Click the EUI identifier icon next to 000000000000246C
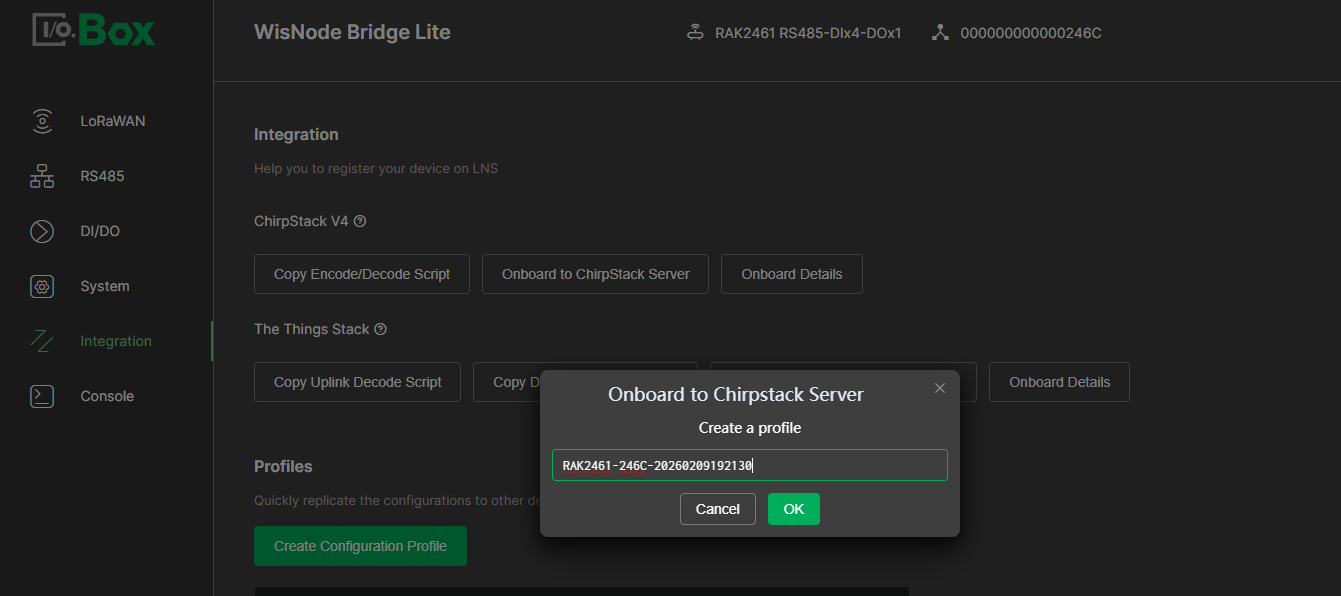1341x596 pixels. coord(940,31)
